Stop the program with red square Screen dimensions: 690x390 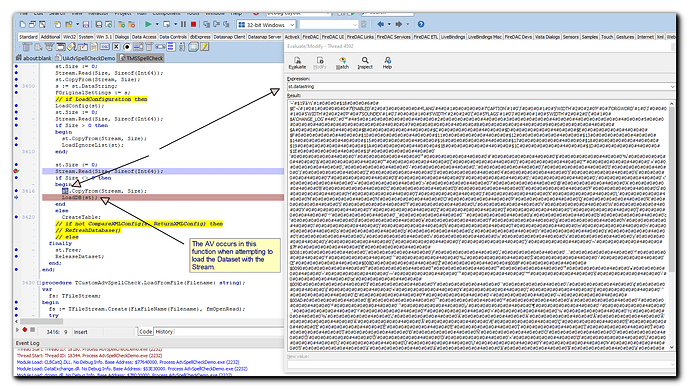click(x=193, y=24)
